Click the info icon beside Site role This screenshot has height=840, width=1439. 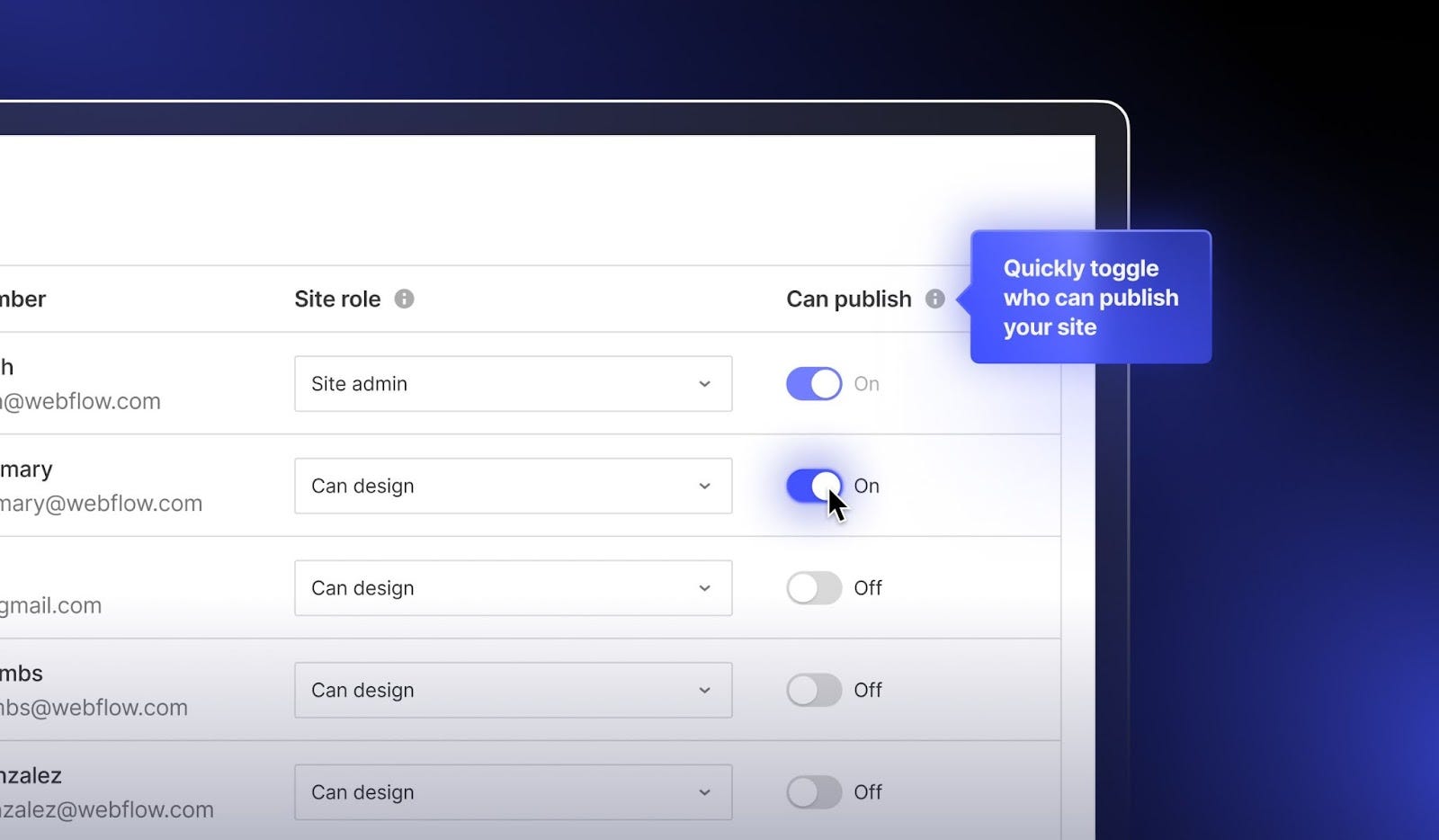click(405, 299)
